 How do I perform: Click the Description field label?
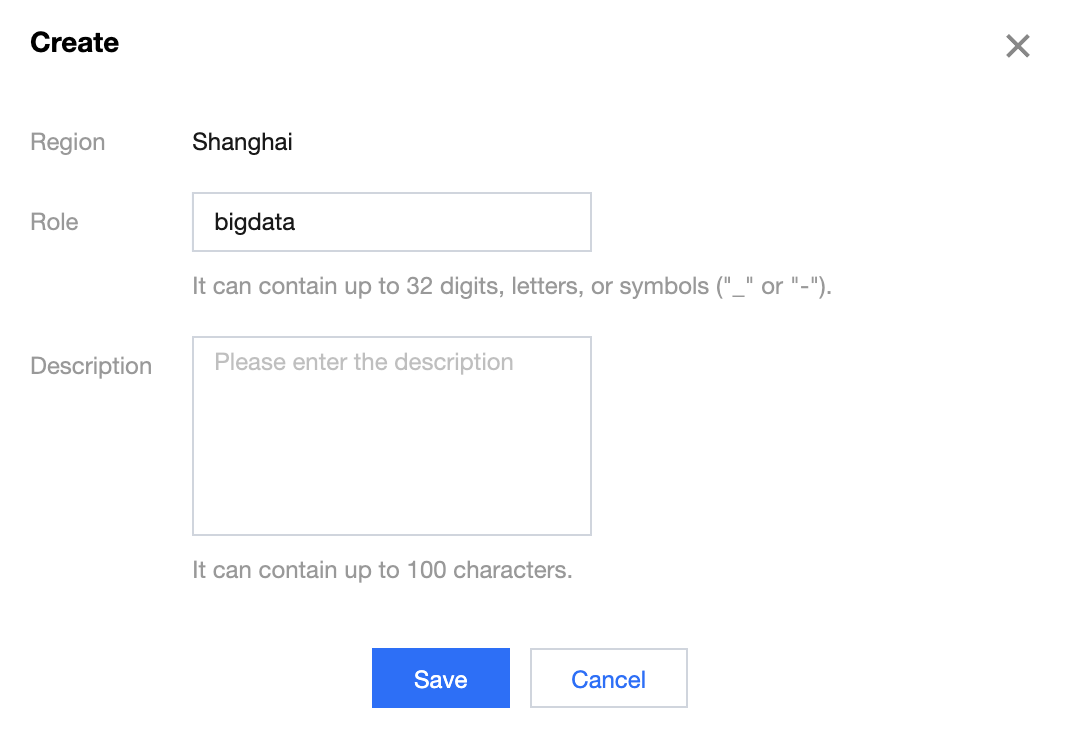pos(91,366)
